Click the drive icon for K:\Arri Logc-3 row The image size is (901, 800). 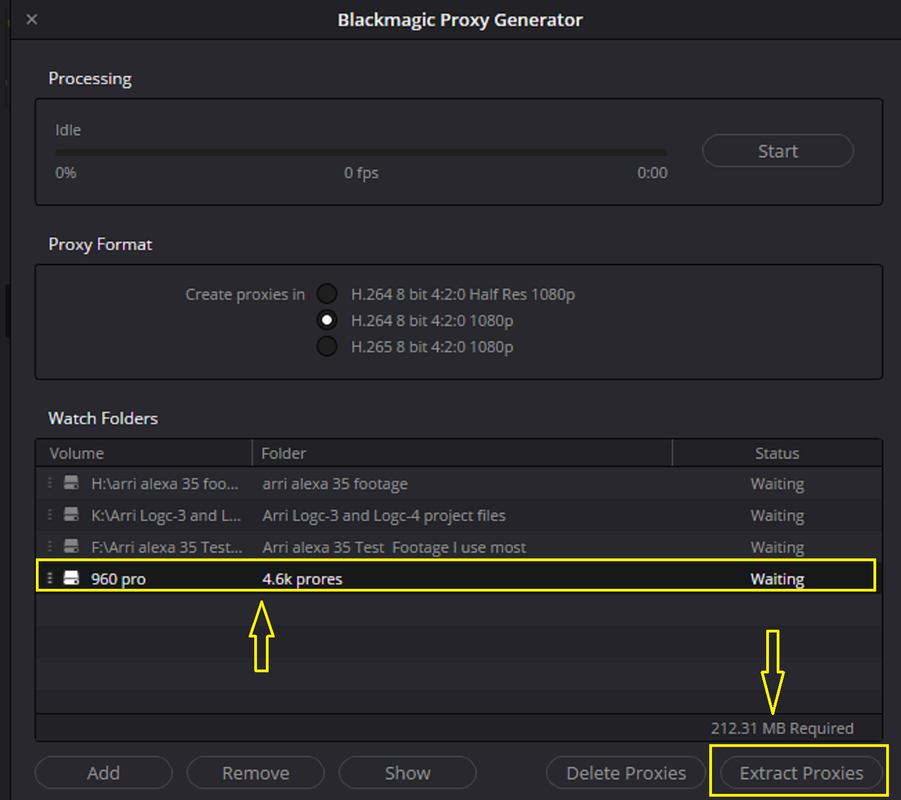[x=71, y=514]
